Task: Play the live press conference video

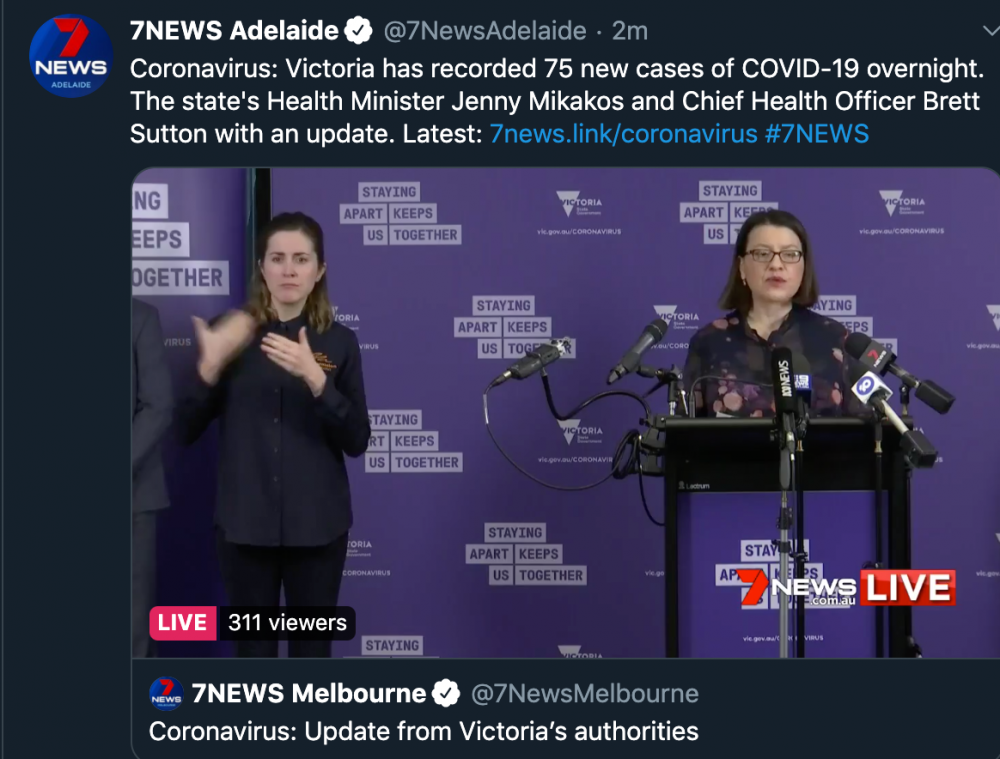Action: point(566,412)
